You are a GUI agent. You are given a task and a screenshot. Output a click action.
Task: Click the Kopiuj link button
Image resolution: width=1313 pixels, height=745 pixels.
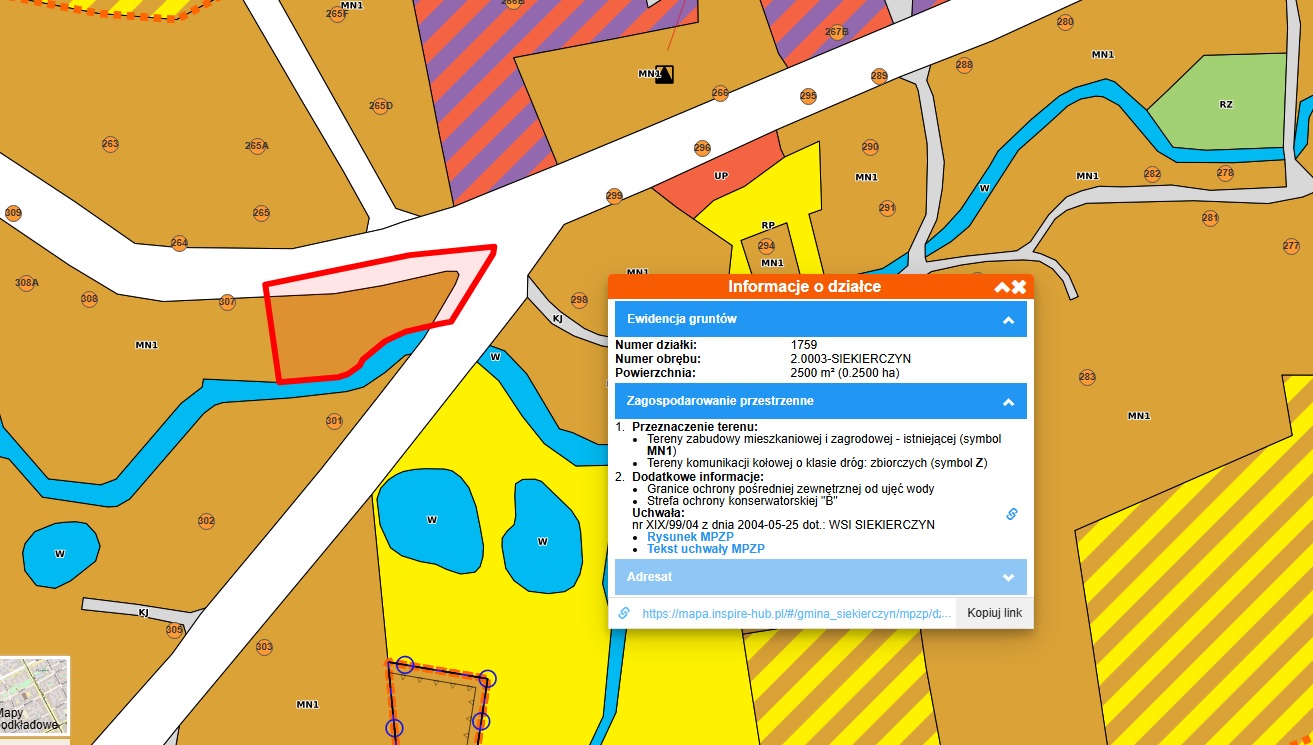[994, 613]
